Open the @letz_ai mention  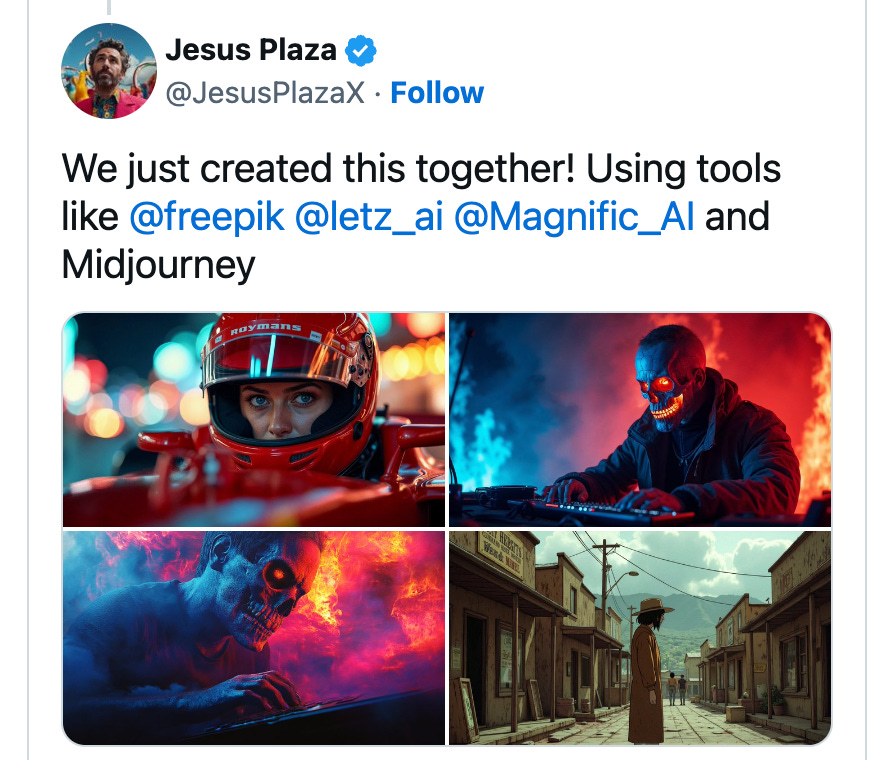[368, 217]
